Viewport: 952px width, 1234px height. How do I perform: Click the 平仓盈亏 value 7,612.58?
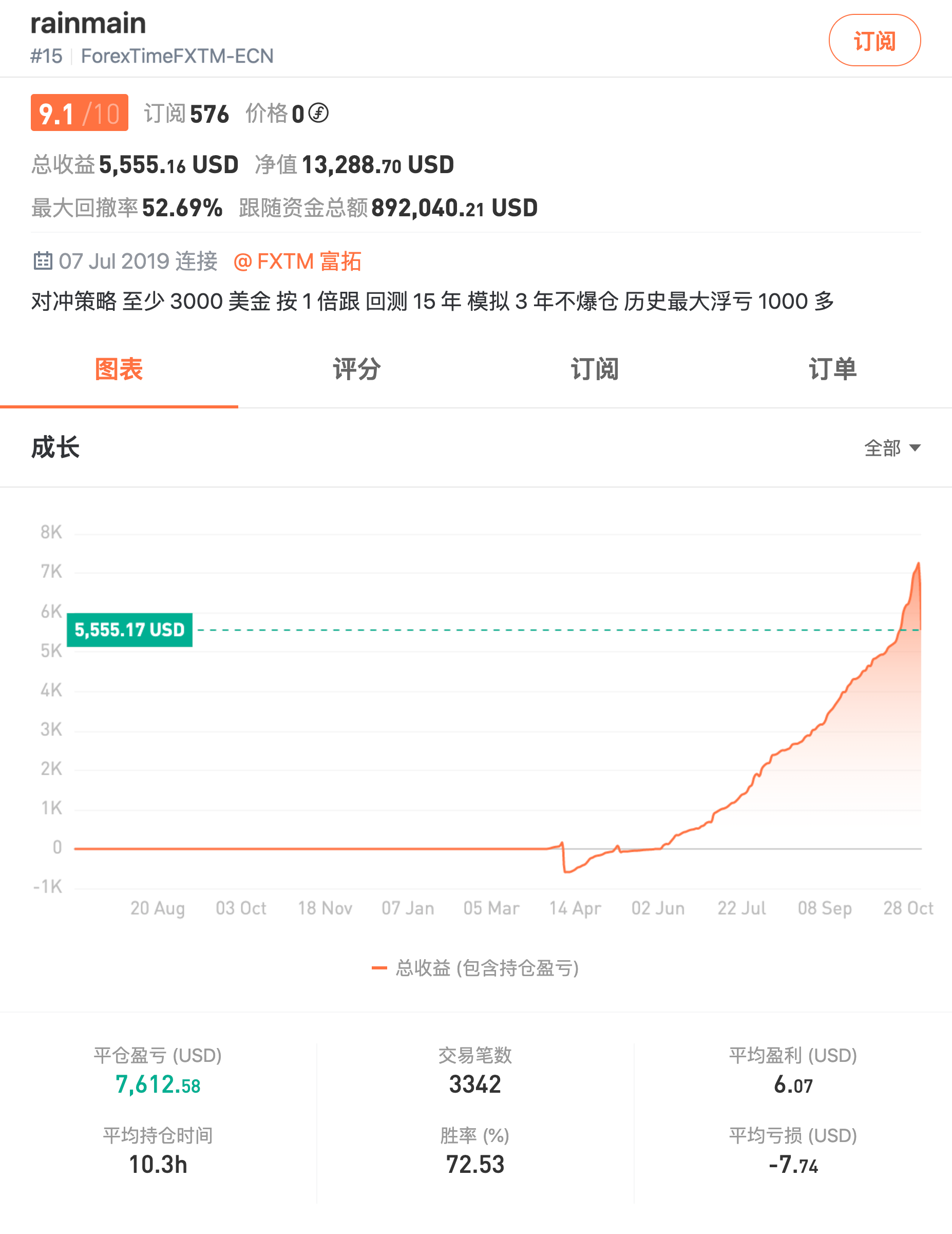point(158,1085)
